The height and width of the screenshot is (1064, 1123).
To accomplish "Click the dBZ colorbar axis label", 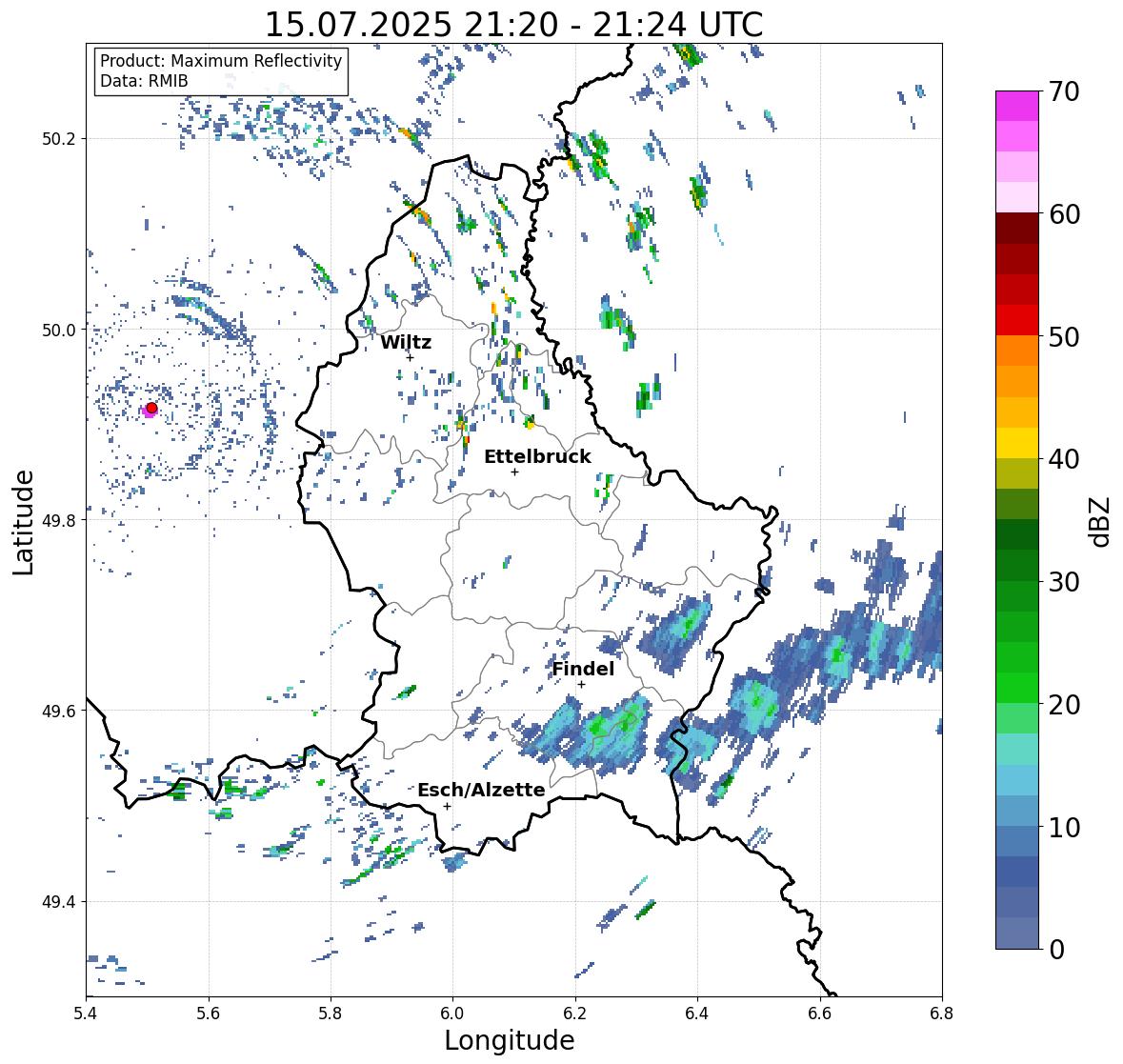I will coord(1101,520).
